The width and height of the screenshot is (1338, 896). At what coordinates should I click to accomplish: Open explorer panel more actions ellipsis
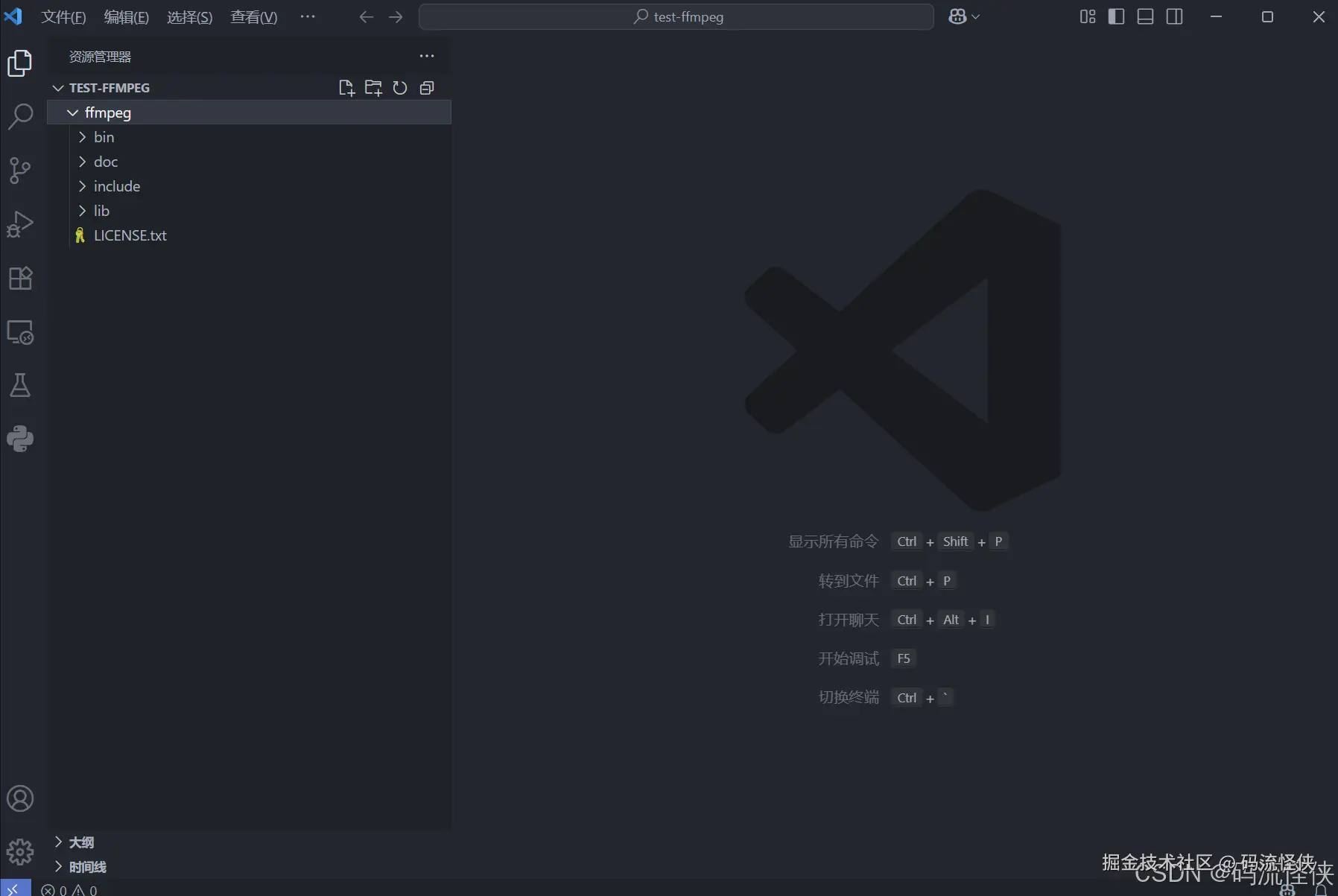427,56
